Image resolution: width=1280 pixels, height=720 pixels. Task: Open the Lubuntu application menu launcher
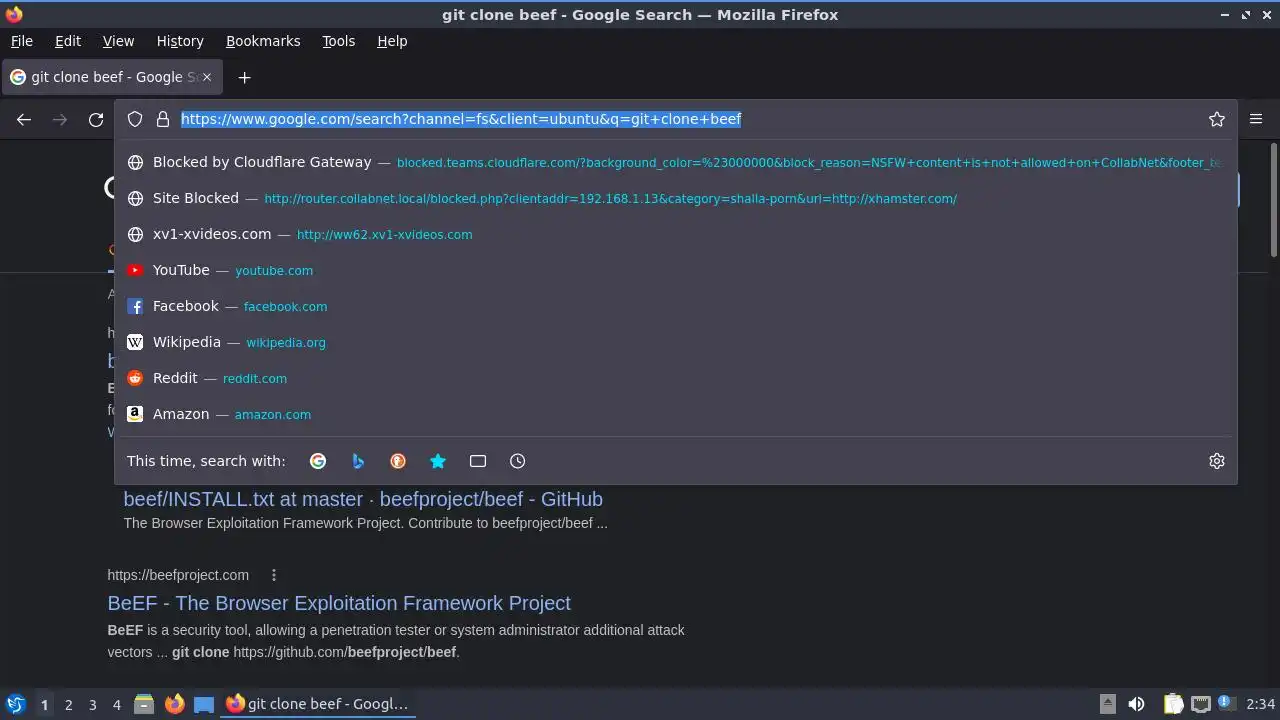click(15, 704)
